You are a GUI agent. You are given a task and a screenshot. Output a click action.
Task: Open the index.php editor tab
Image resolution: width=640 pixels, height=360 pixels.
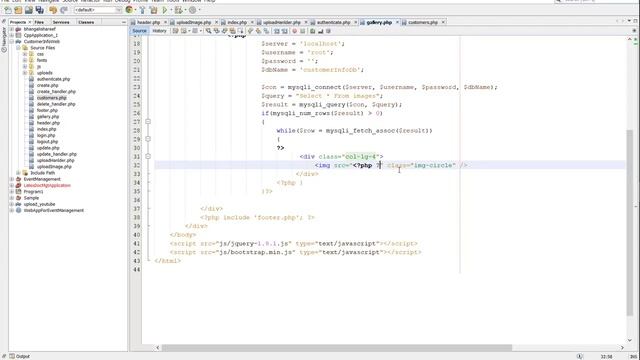click(237, 22)
